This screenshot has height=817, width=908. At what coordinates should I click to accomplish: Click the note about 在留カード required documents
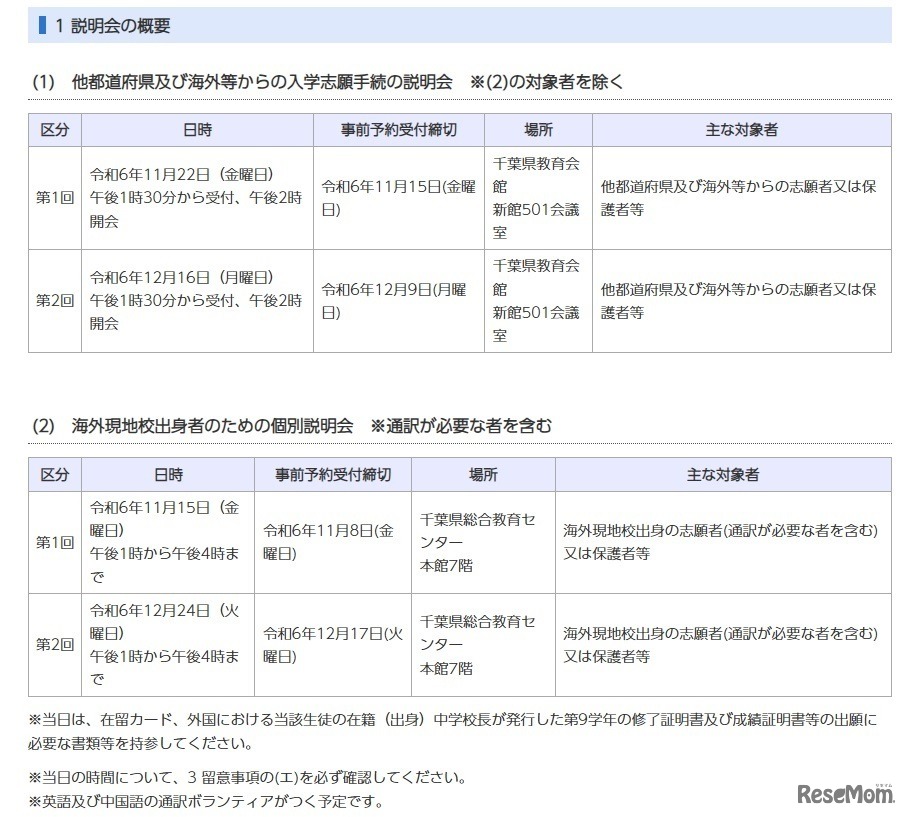point(452,731)
